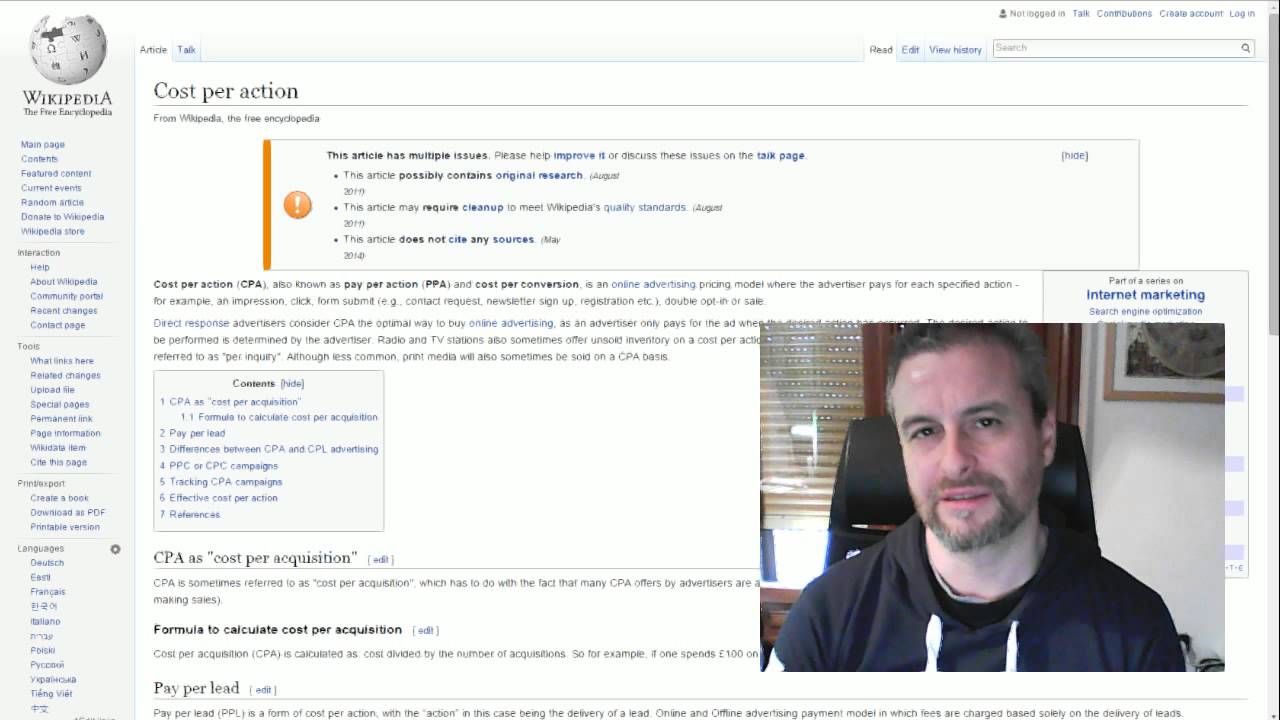1280x720 pixels.
Task: Open Printable version link
Action: click(x=65, y=528)
